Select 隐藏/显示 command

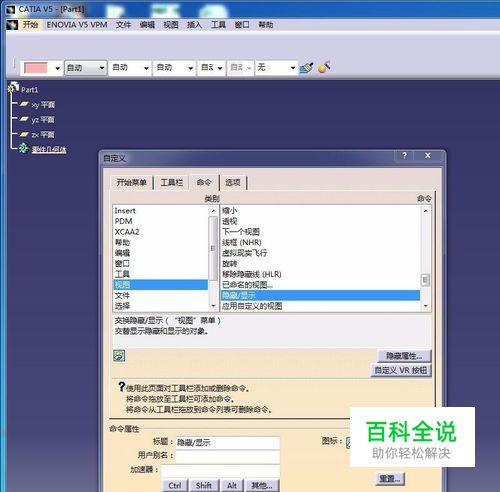320,295
